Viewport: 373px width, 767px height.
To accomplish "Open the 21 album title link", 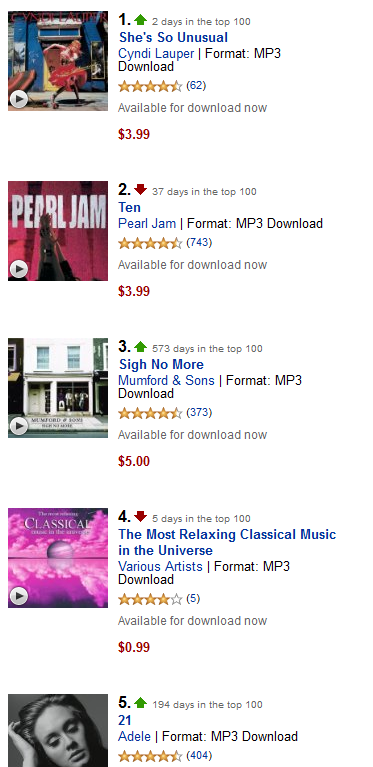I will (125, 721).
